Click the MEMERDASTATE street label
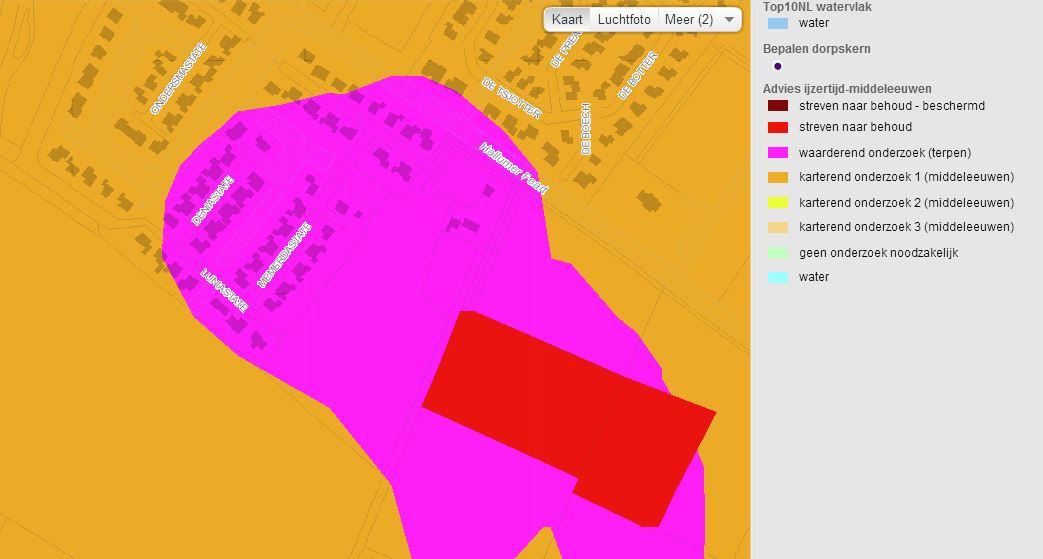This screenshot has height=559, width=1043. pyautogui.click(x=284, y=255)
